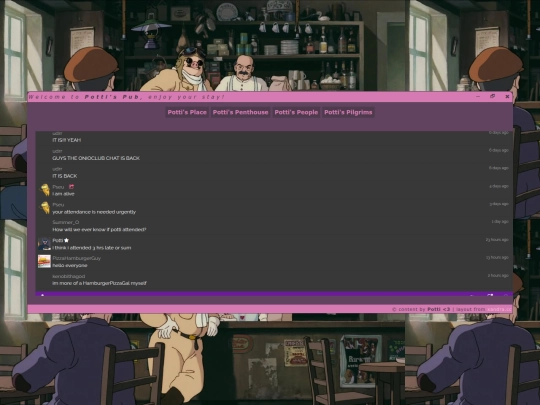Minimize the Potti's Pub window
The image size is (540, 405).
[478, 96]
